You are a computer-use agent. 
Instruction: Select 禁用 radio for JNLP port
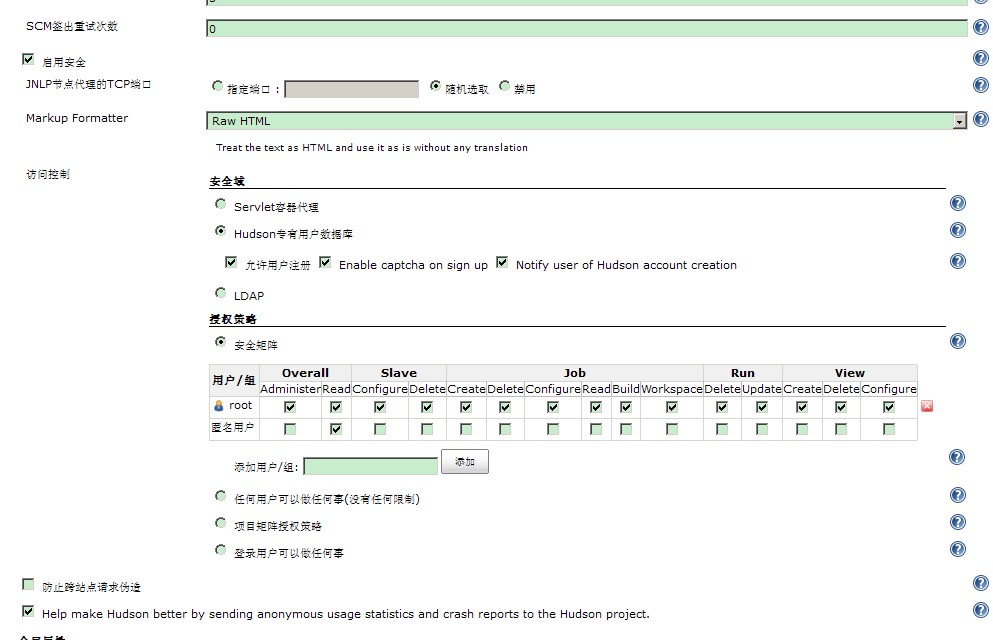[504, 85]
